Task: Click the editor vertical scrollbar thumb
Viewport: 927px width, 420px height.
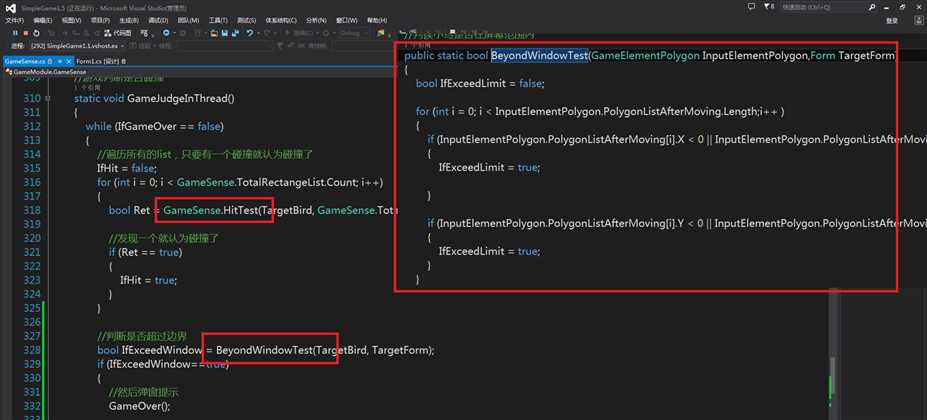Action: [x=834, y=376]
